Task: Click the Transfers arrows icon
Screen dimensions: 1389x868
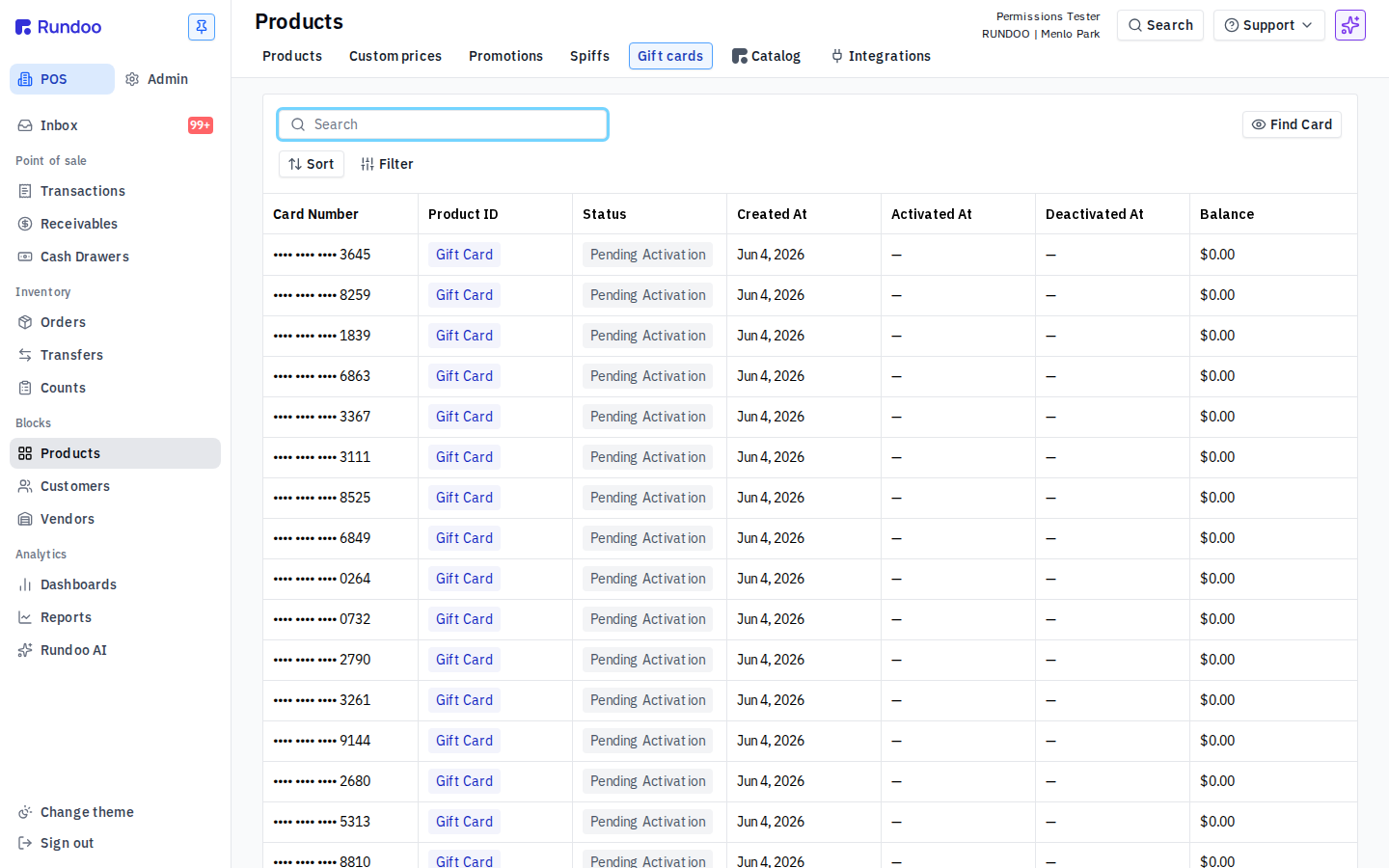Action: pyautogui.click(x=25, y=355)
